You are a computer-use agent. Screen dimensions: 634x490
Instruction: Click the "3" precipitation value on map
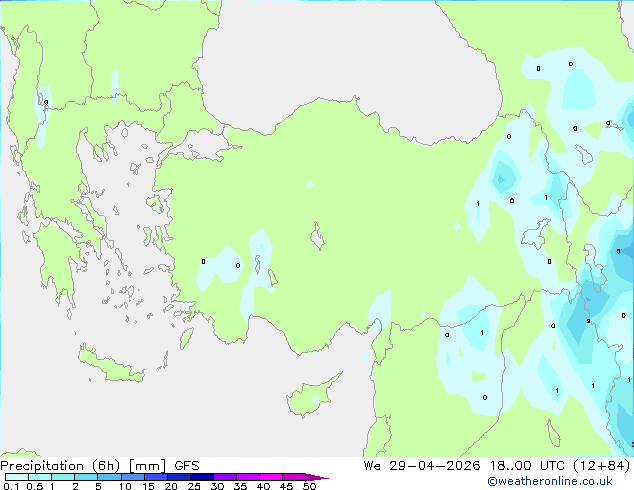[618, 251]
